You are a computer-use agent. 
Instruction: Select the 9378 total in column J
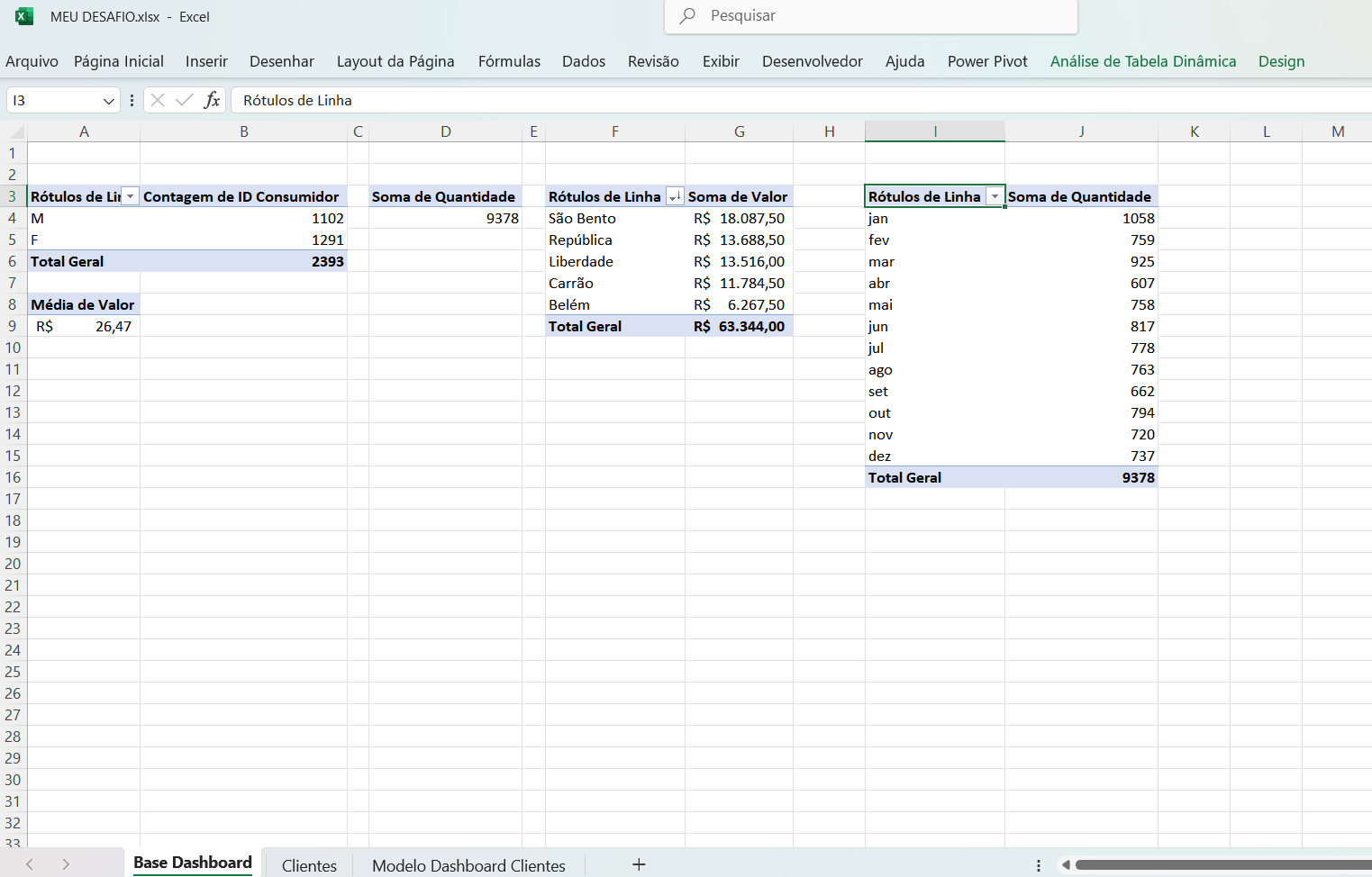pos(1082,477)
